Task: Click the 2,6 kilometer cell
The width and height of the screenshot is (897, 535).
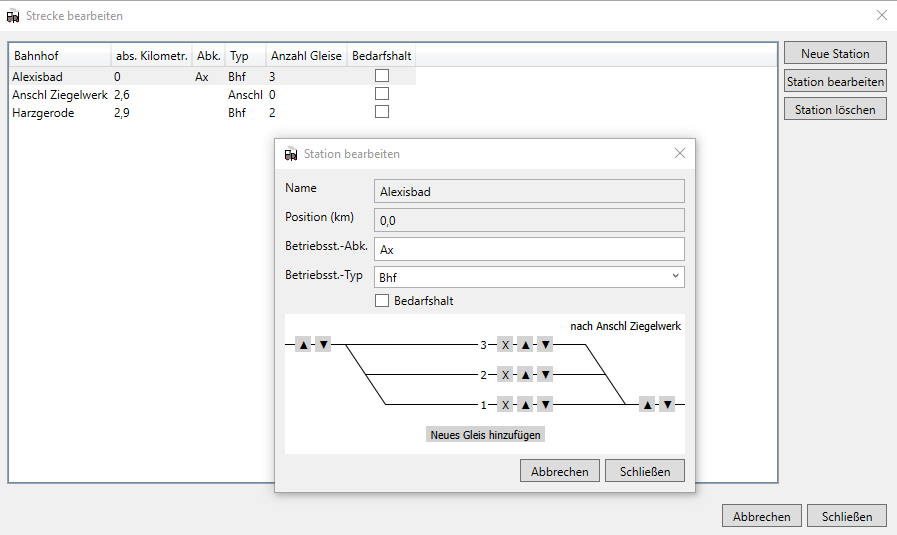Action: pos(121,94)
